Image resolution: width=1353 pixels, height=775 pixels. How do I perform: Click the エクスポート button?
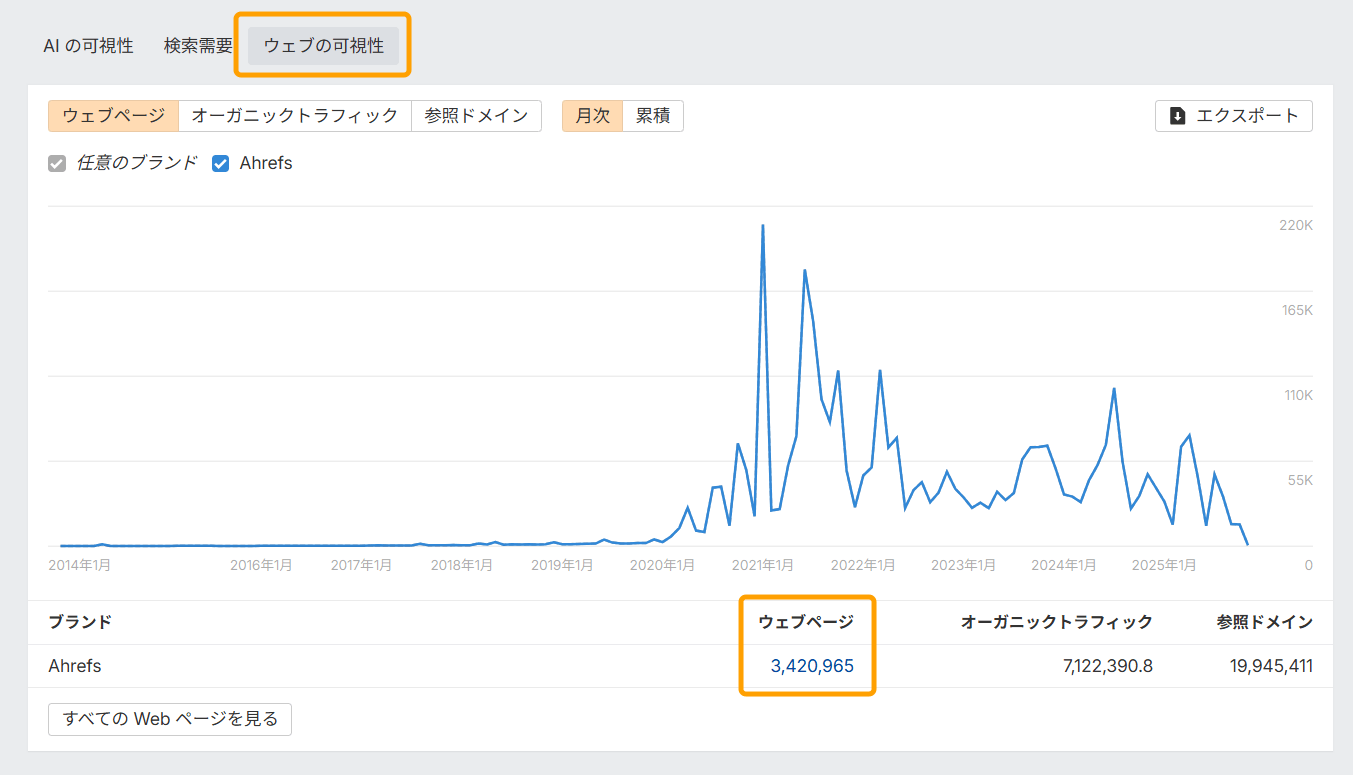pyautogui.click(x=1234, y=116)
